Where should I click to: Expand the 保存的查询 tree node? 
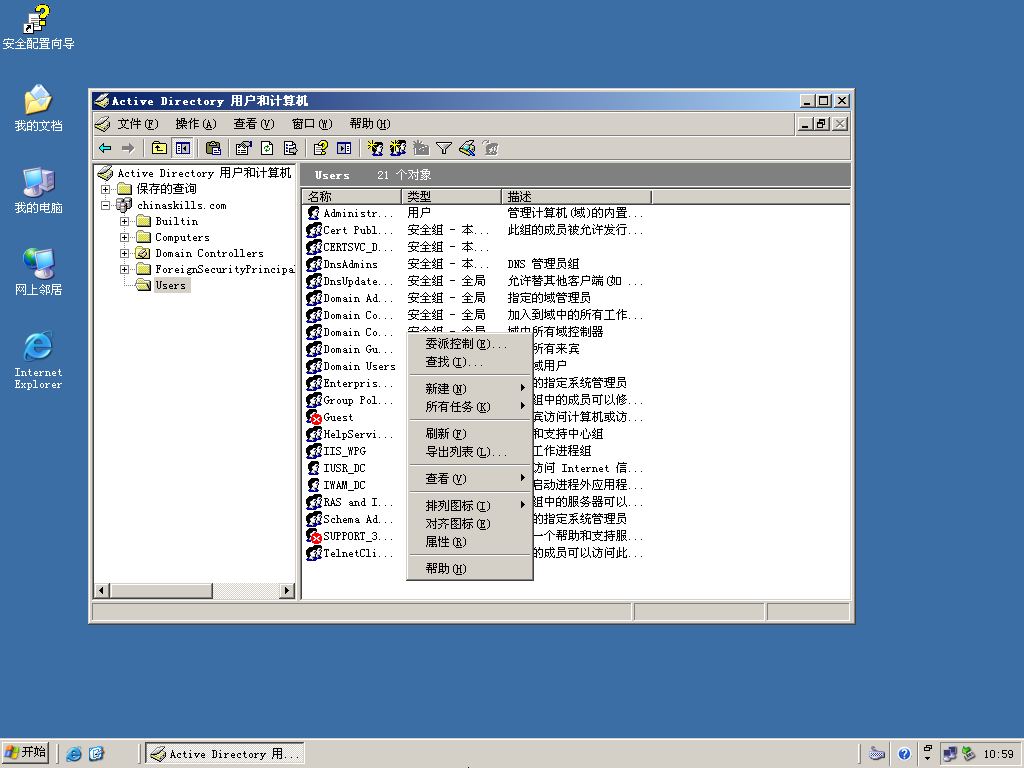pyautogui.click(x=105, y=189)
